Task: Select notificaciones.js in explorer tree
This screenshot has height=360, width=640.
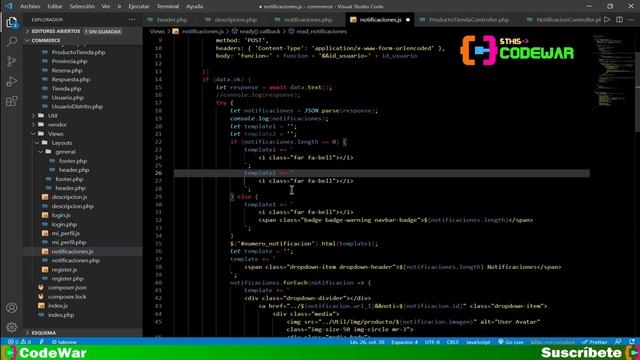Action: pyautogui.click(x=72, y=251)
